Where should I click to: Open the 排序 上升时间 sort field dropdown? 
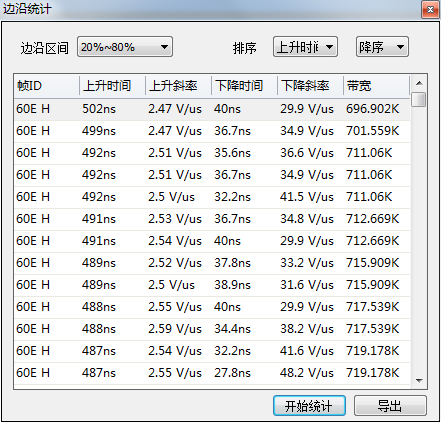point(305,47)
